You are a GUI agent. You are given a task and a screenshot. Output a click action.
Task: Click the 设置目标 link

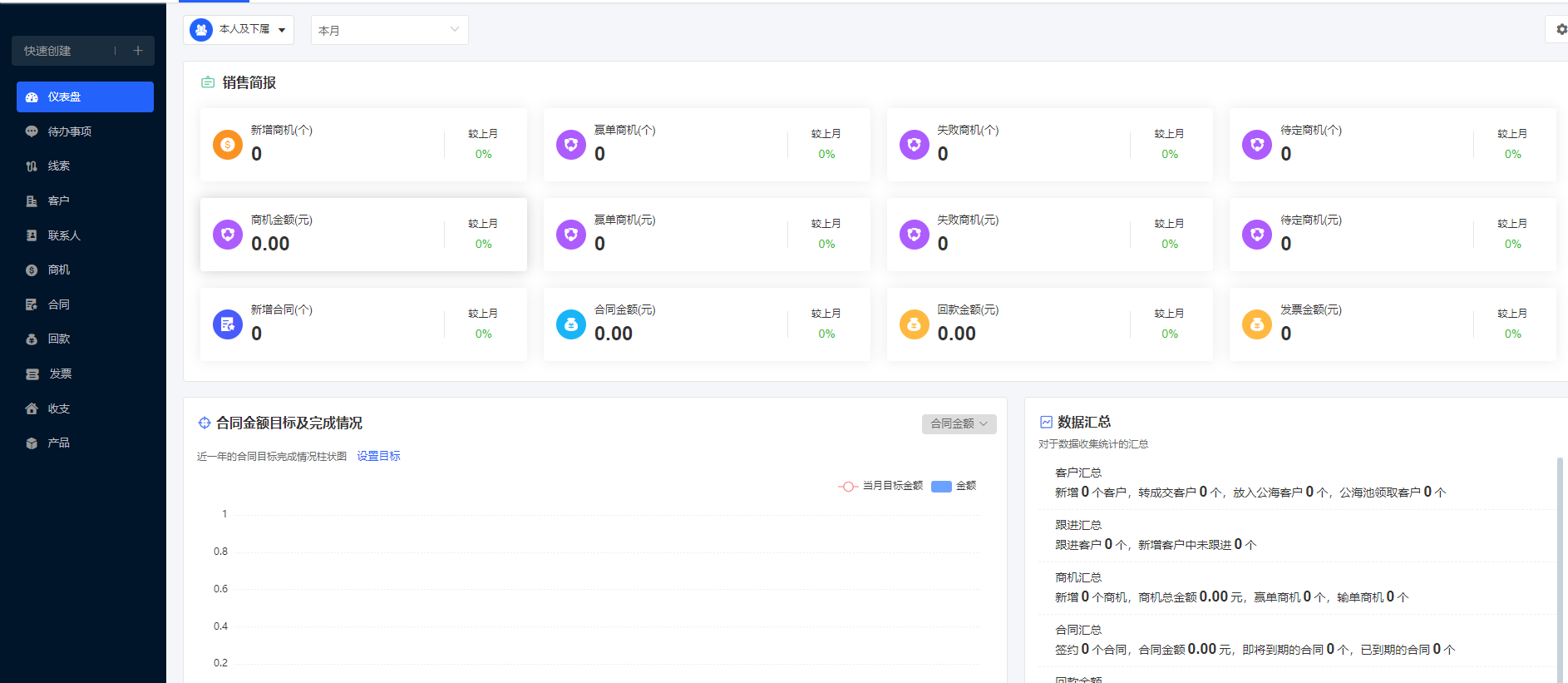(379, 456)
